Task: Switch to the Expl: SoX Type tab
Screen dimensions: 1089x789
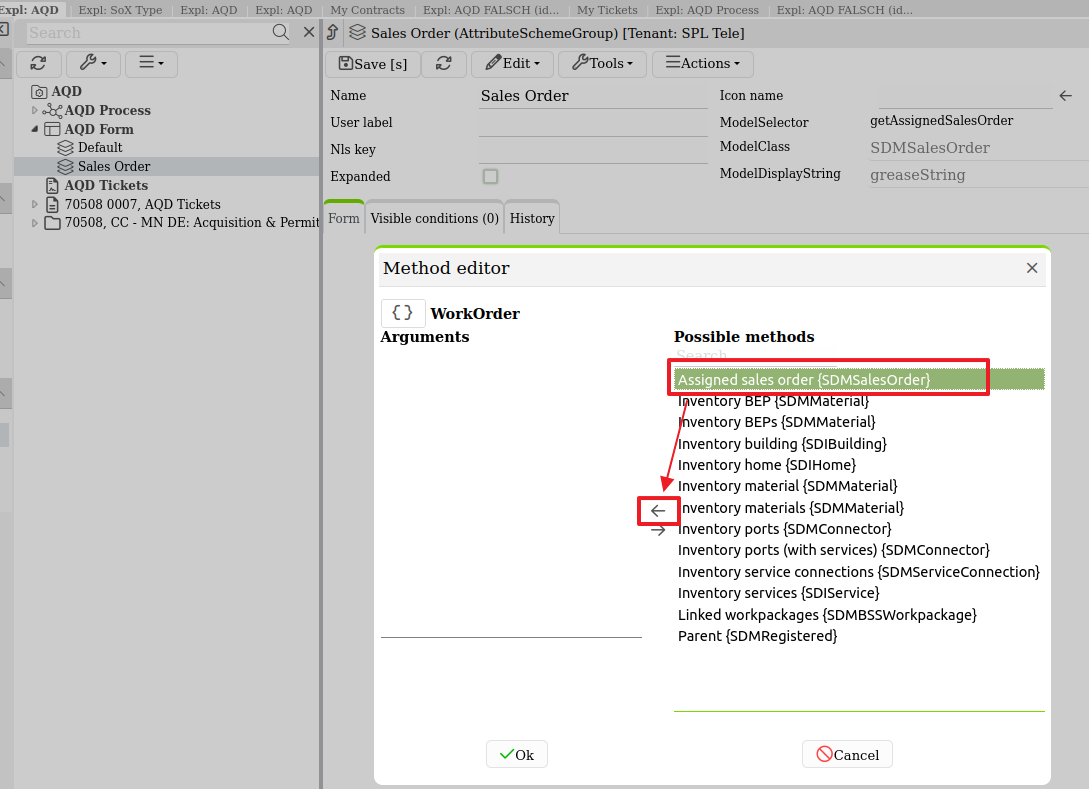Action: pyautogui.click(x=120, y=10)
